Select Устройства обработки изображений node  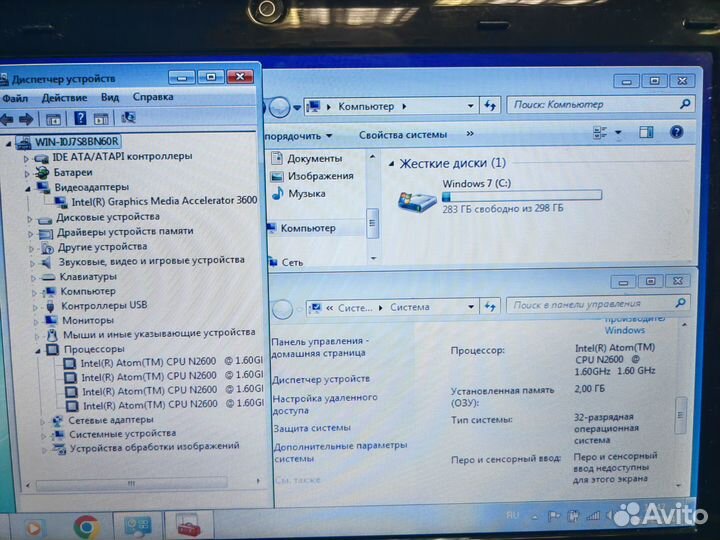point(154,447)
